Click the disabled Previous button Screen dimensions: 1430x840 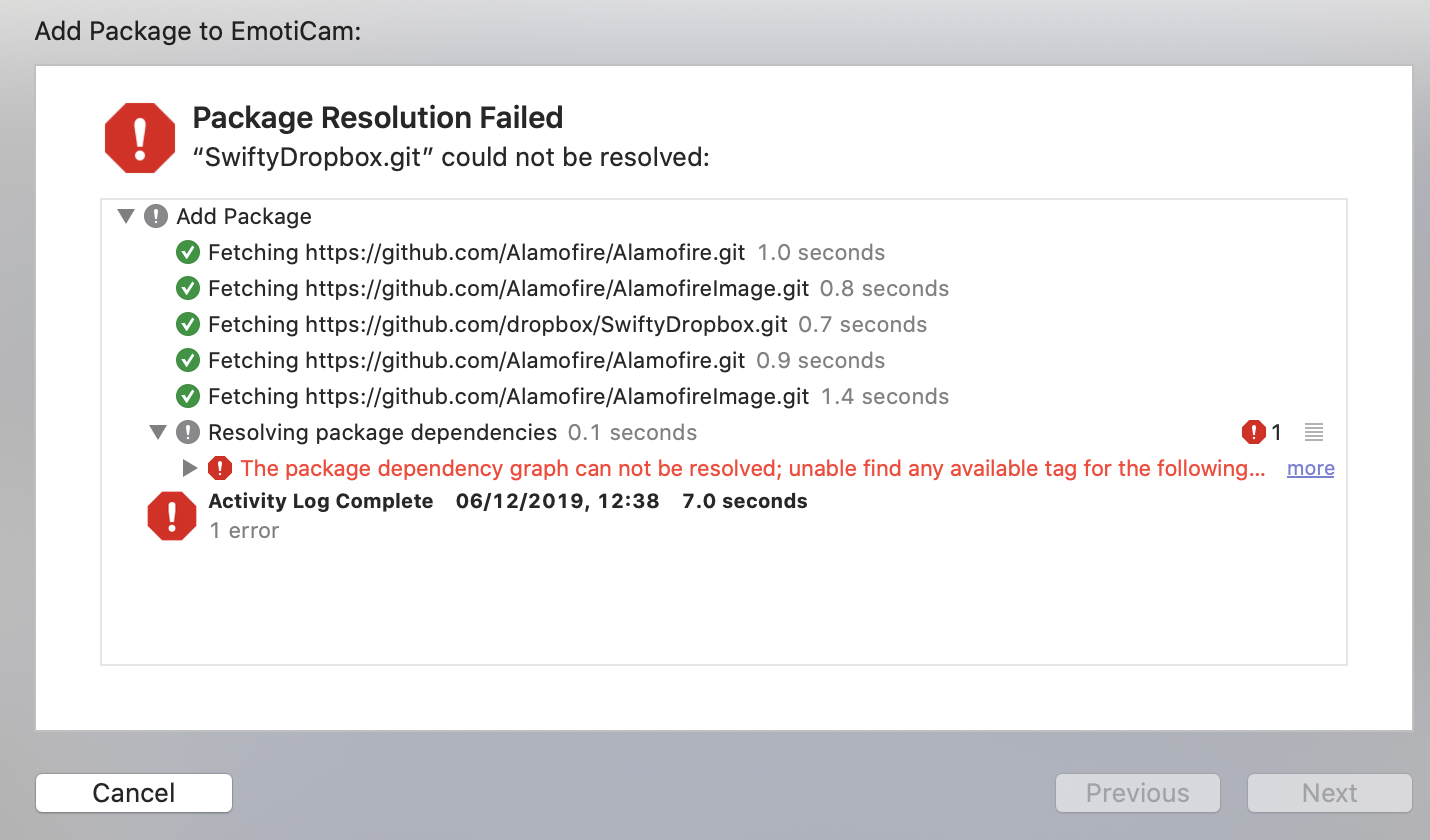point(1137,792)
